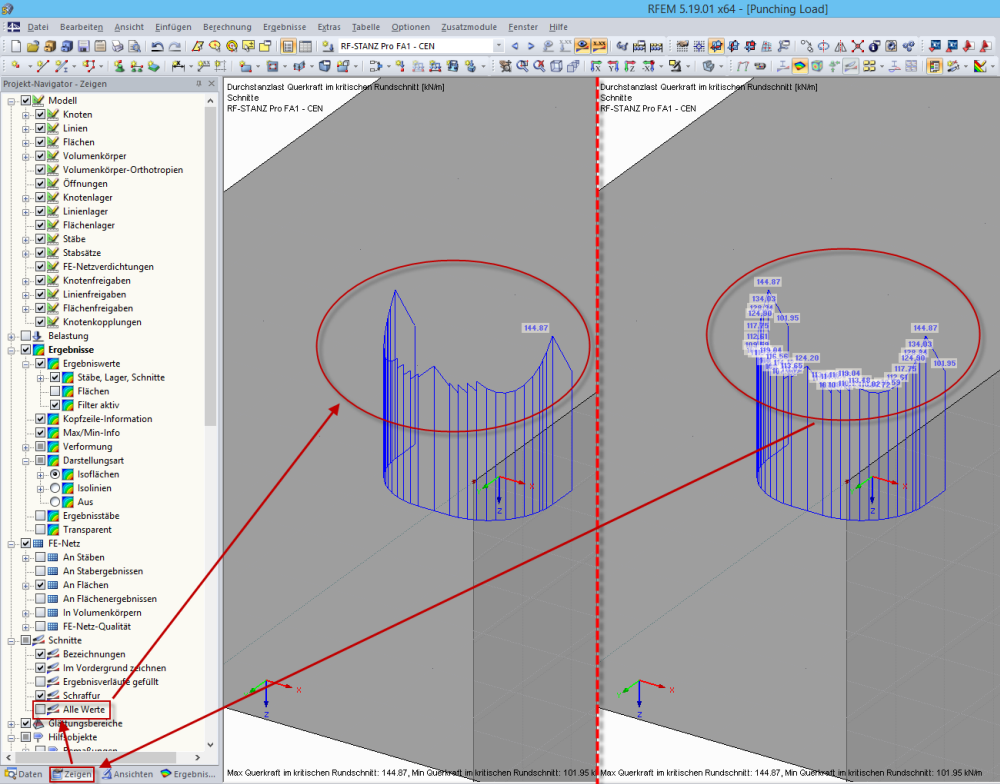
Task: Click the New Line tool icon
Action: coord(43,66)
